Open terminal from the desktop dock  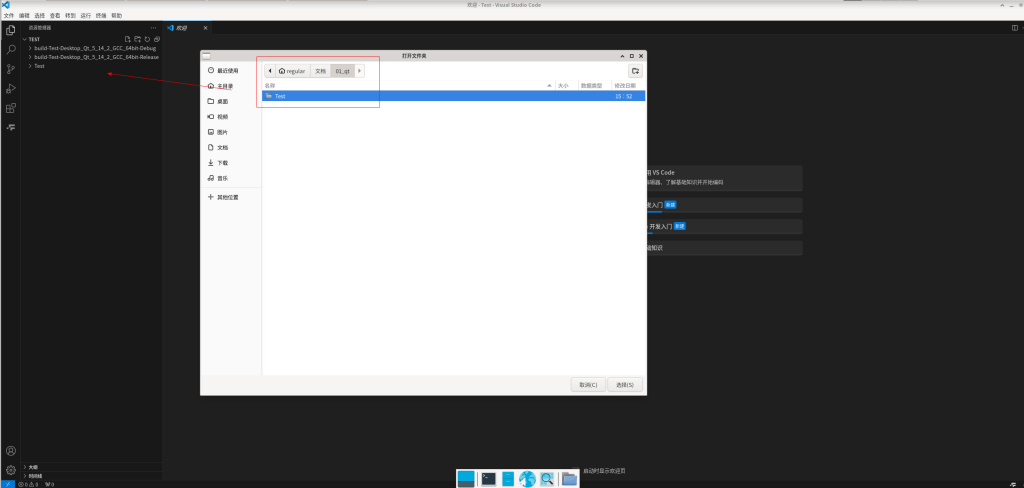pyautogui.click(x=489, y=479)
